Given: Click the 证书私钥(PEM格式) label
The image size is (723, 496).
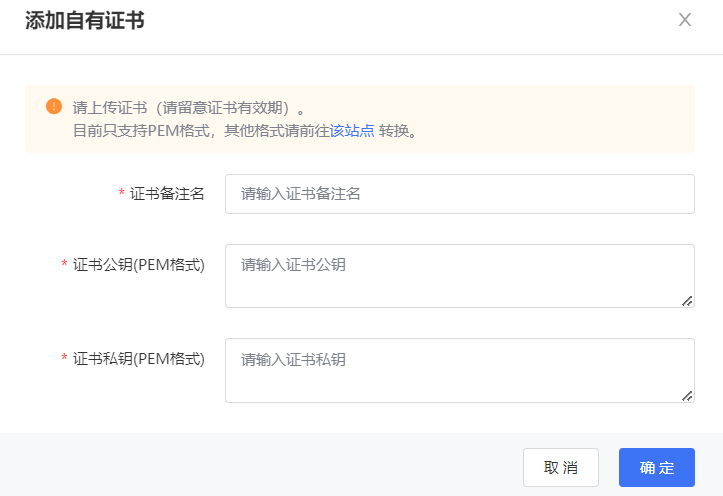Looking at the screenshot, I should pos(139,358).
